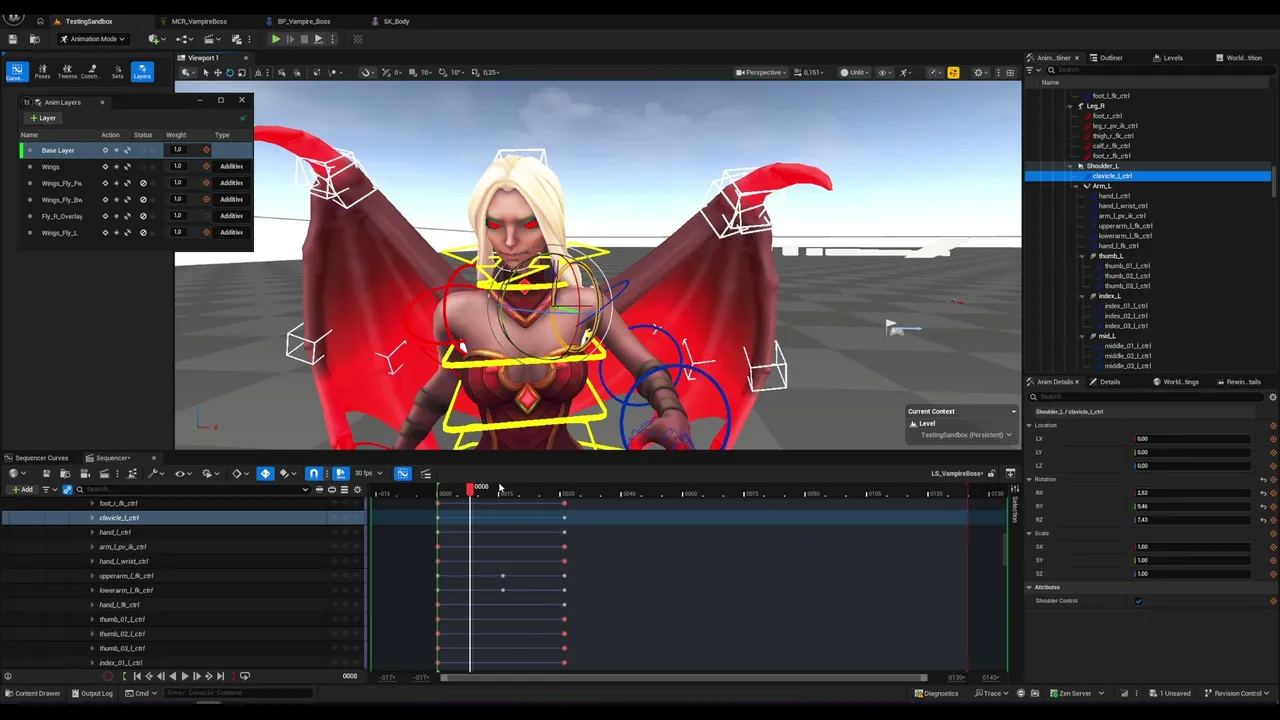Screen dimensions: 1280x720
Task: Toggle mute on Wings_Fly_L layer
Action: [x=143, y=232]
